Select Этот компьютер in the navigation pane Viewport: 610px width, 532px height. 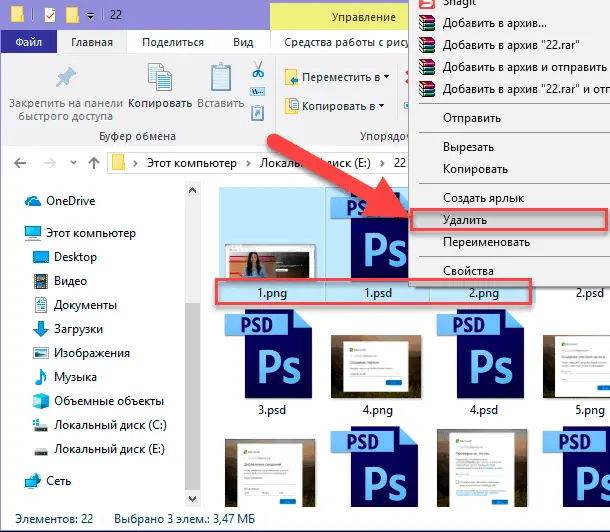pyautogui.click(x=80, y=233)
